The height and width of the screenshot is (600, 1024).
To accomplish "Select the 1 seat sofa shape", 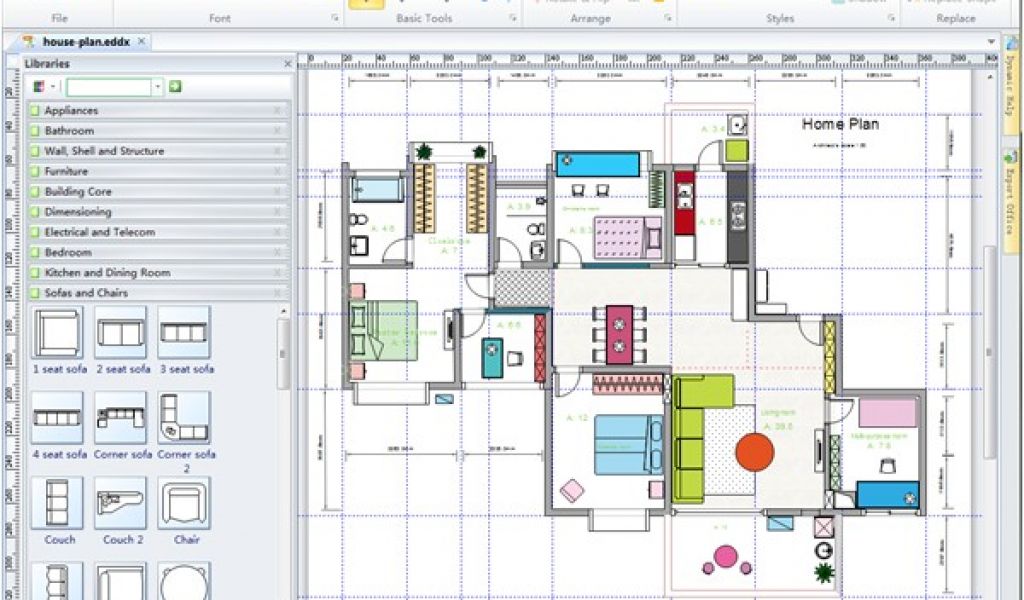I will [x=56, y=333].
